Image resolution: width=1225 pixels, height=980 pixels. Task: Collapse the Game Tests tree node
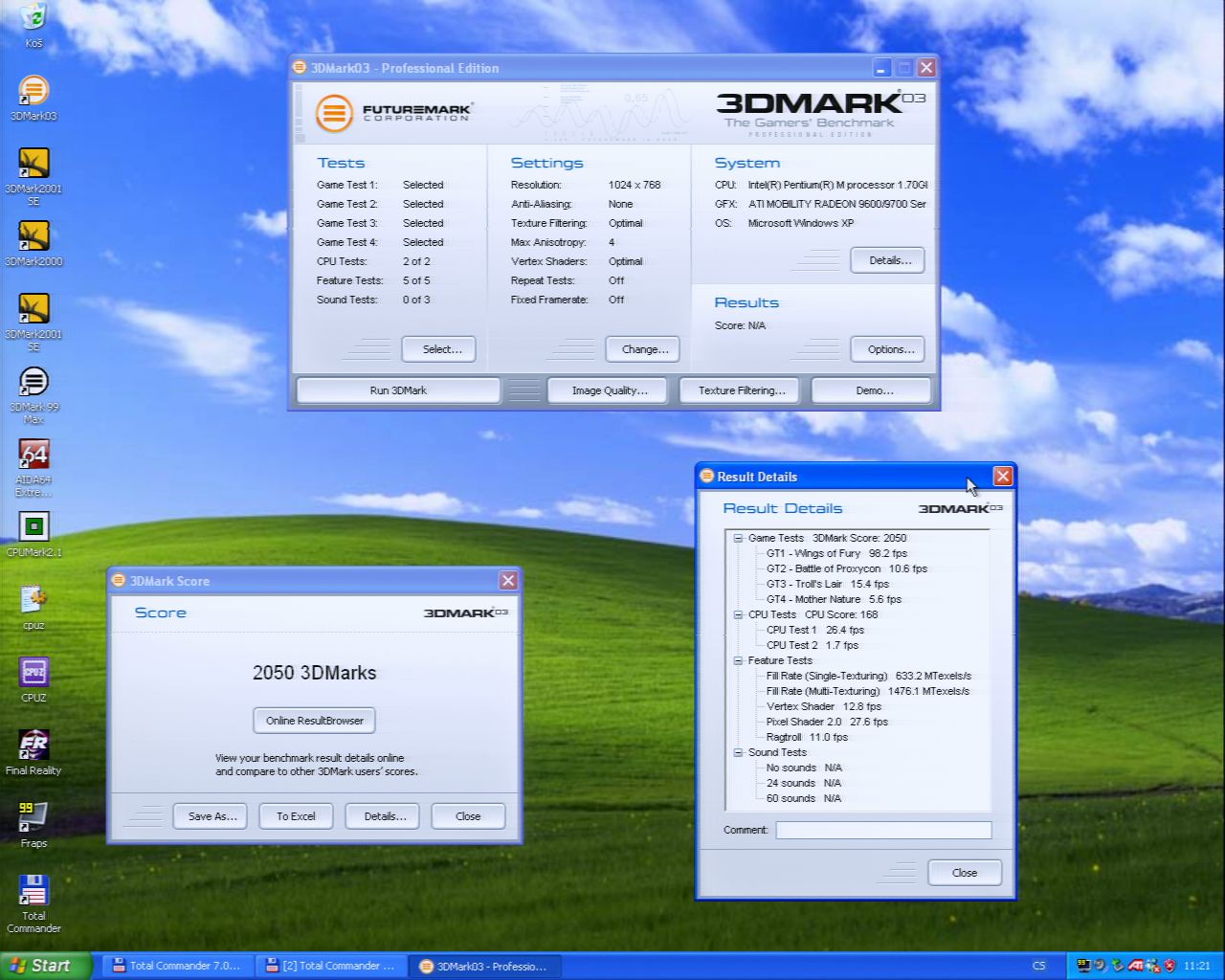[738, 538]
